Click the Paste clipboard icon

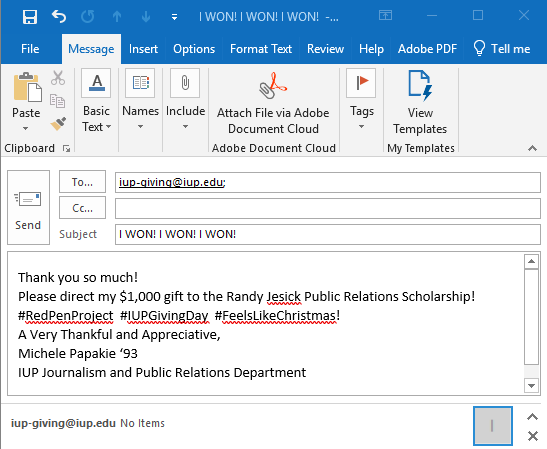(x=27, y=87)
